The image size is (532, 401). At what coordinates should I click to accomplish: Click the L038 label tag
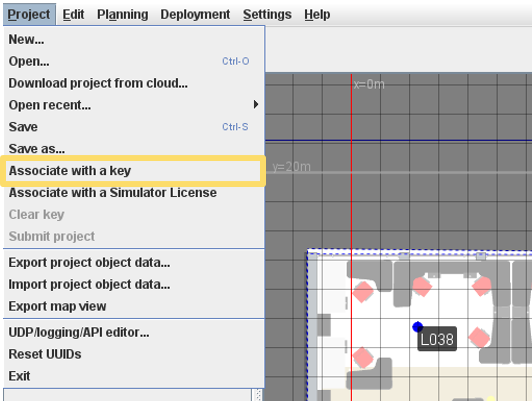point(437,339)
